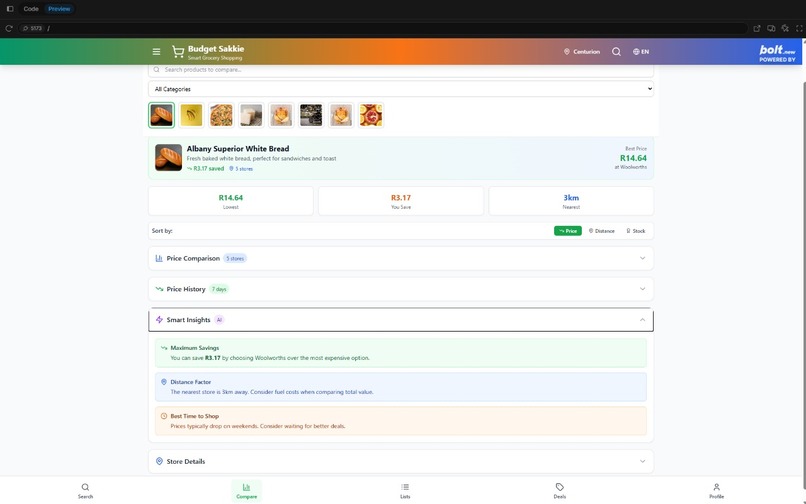The height and width of the screenshot is (504, 806).
Task: Click the R14.64 Lowest stat card
Action: coord(231,201)
